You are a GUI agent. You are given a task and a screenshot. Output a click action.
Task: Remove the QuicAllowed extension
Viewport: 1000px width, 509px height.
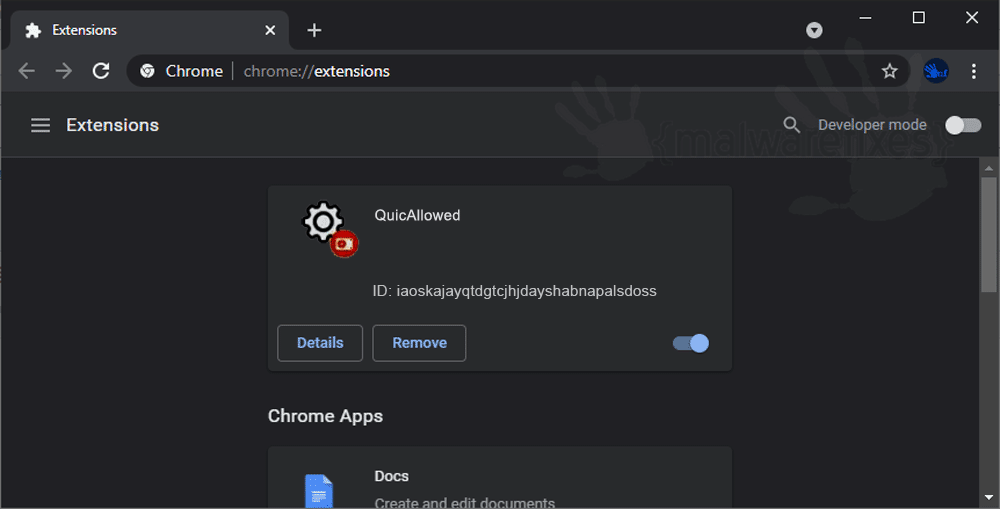point(419,343)
